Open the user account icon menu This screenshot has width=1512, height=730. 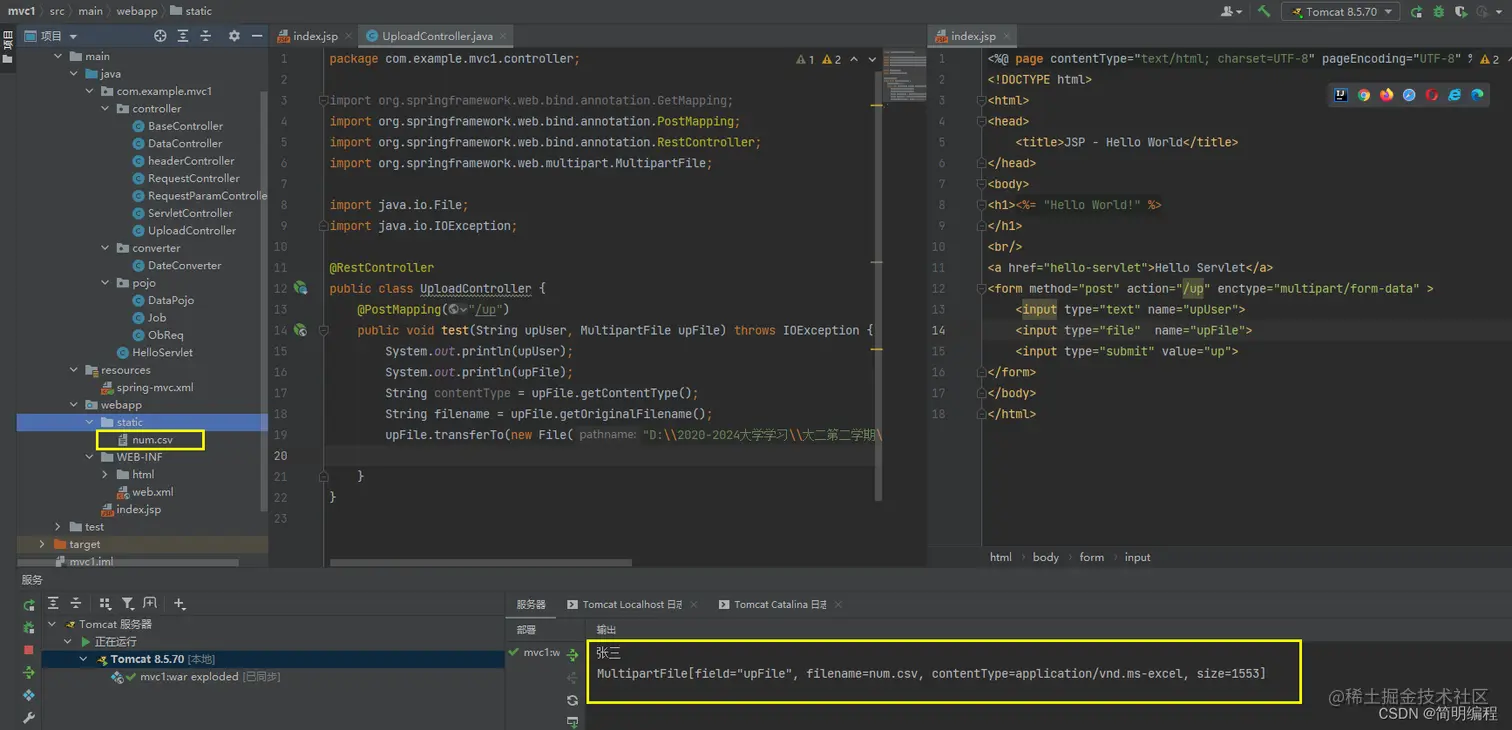coord(1231,11)
